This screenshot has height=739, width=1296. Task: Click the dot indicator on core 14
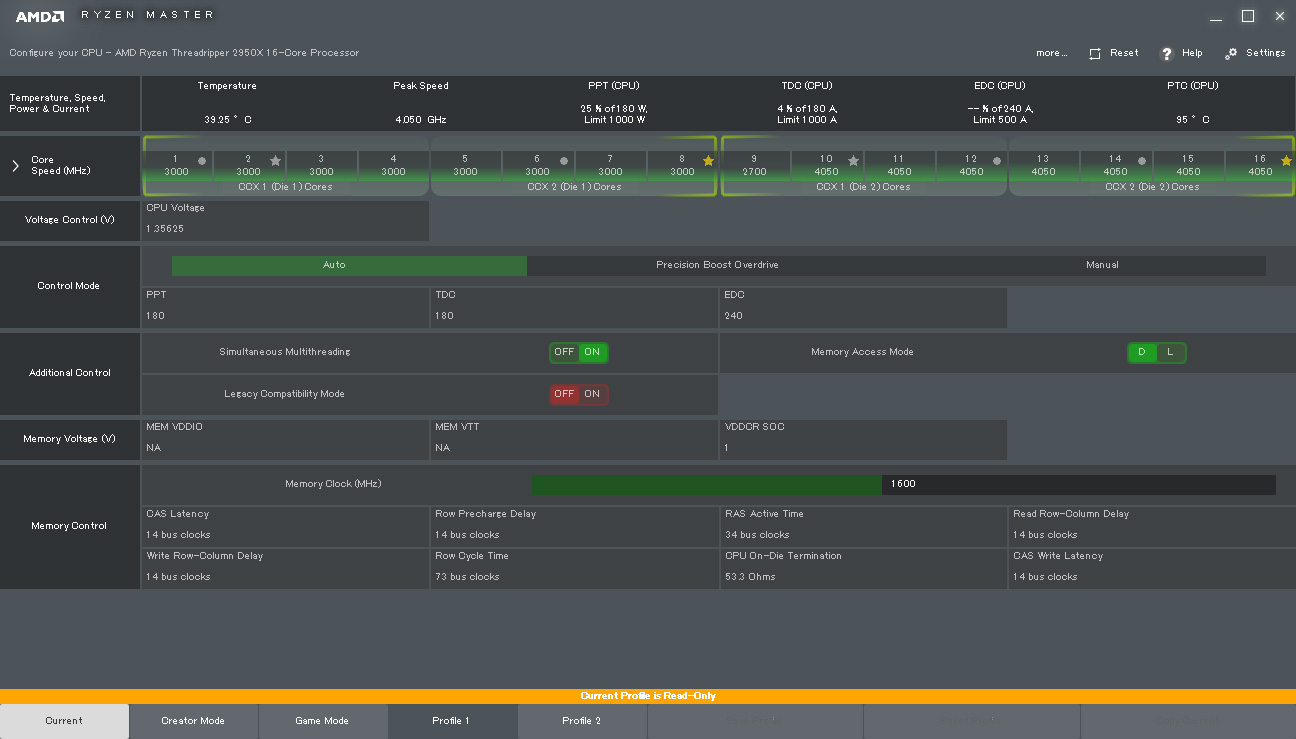click(1142, 160)
